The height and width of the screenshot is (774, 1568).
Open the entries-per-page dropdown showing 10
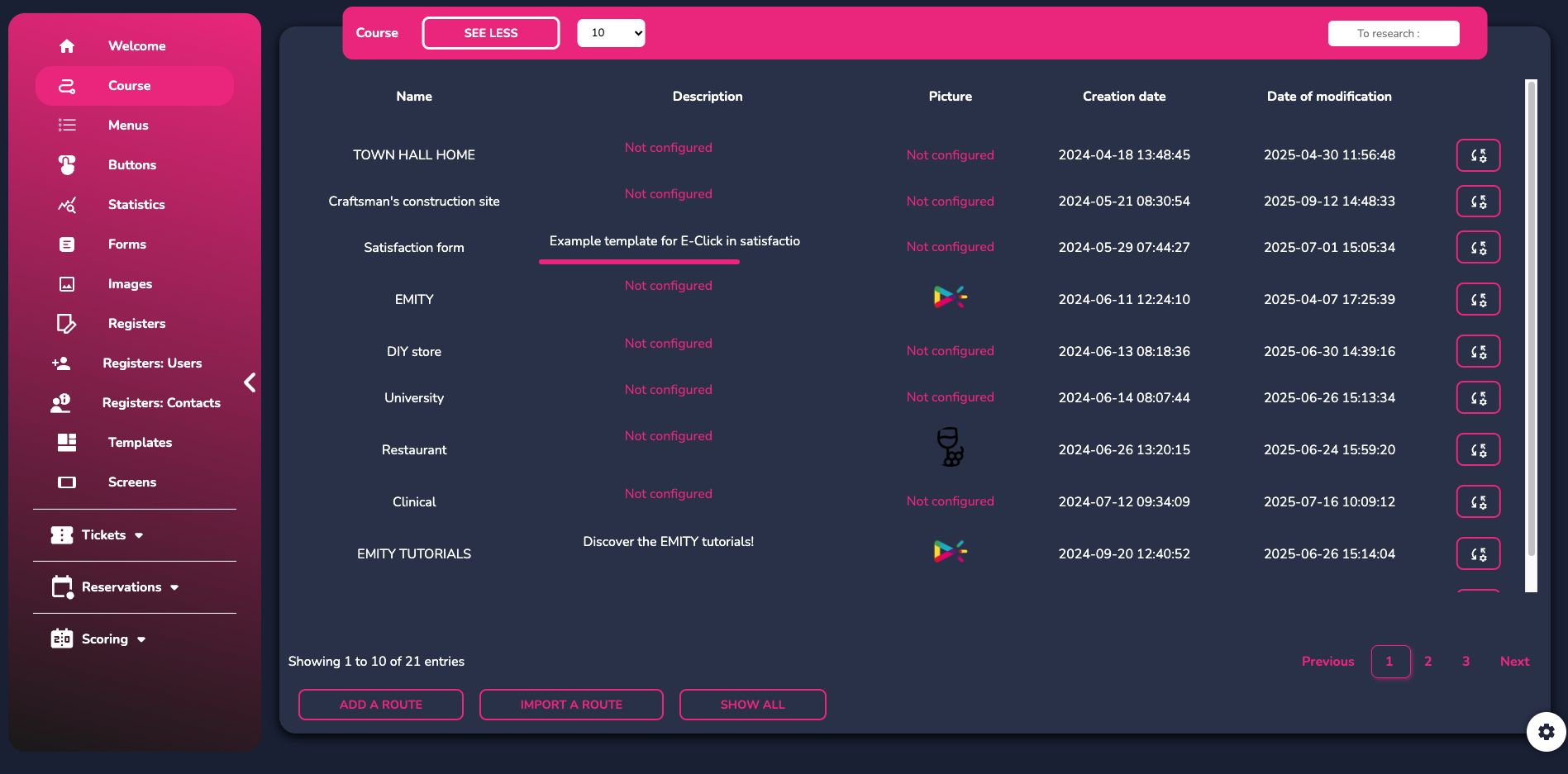coord(611,33)
